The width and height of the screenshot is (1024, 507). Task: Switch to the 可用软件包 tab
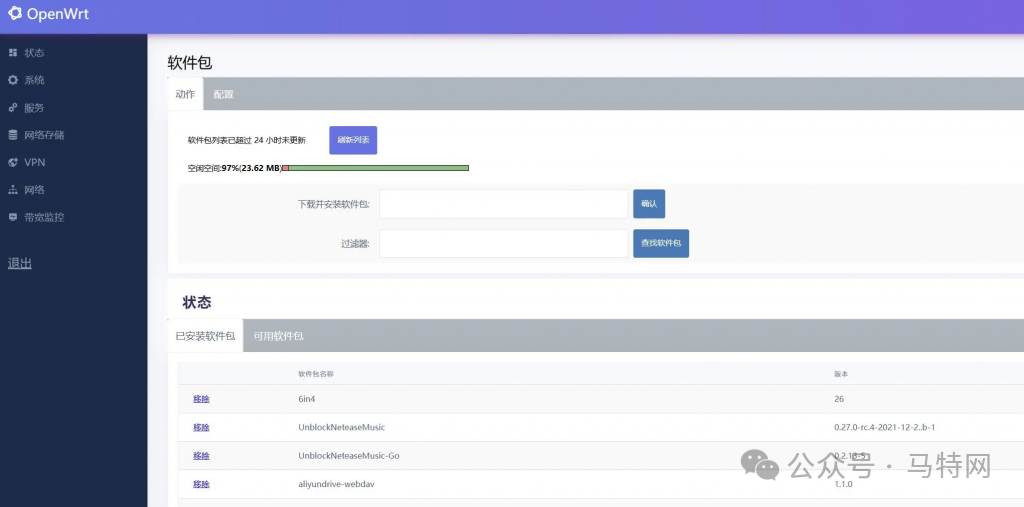(278, 336)
